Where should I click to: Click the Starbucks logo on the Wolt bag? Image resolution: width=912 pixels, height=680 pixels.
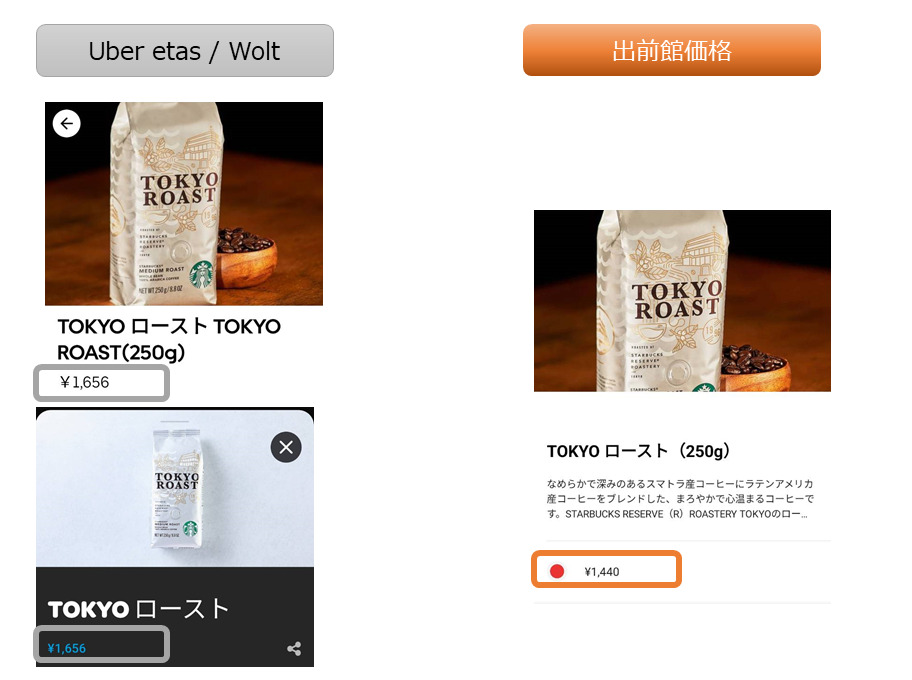[x=190, y=529]
